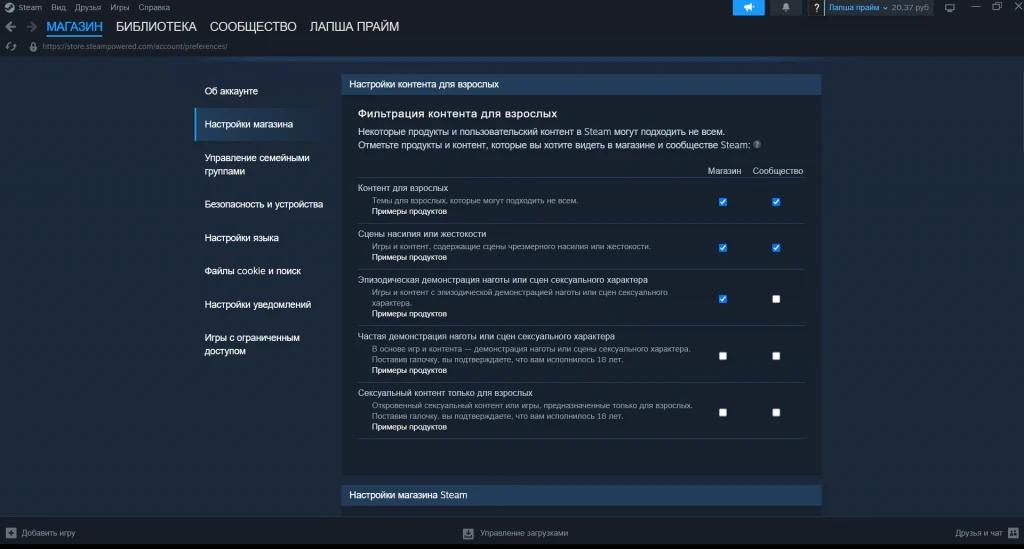Open Примеры продуктов under Эпизодическая демонстрация наготы
Screen dimensions: 1024x549
pyautogui.click(x=409, y=314)
